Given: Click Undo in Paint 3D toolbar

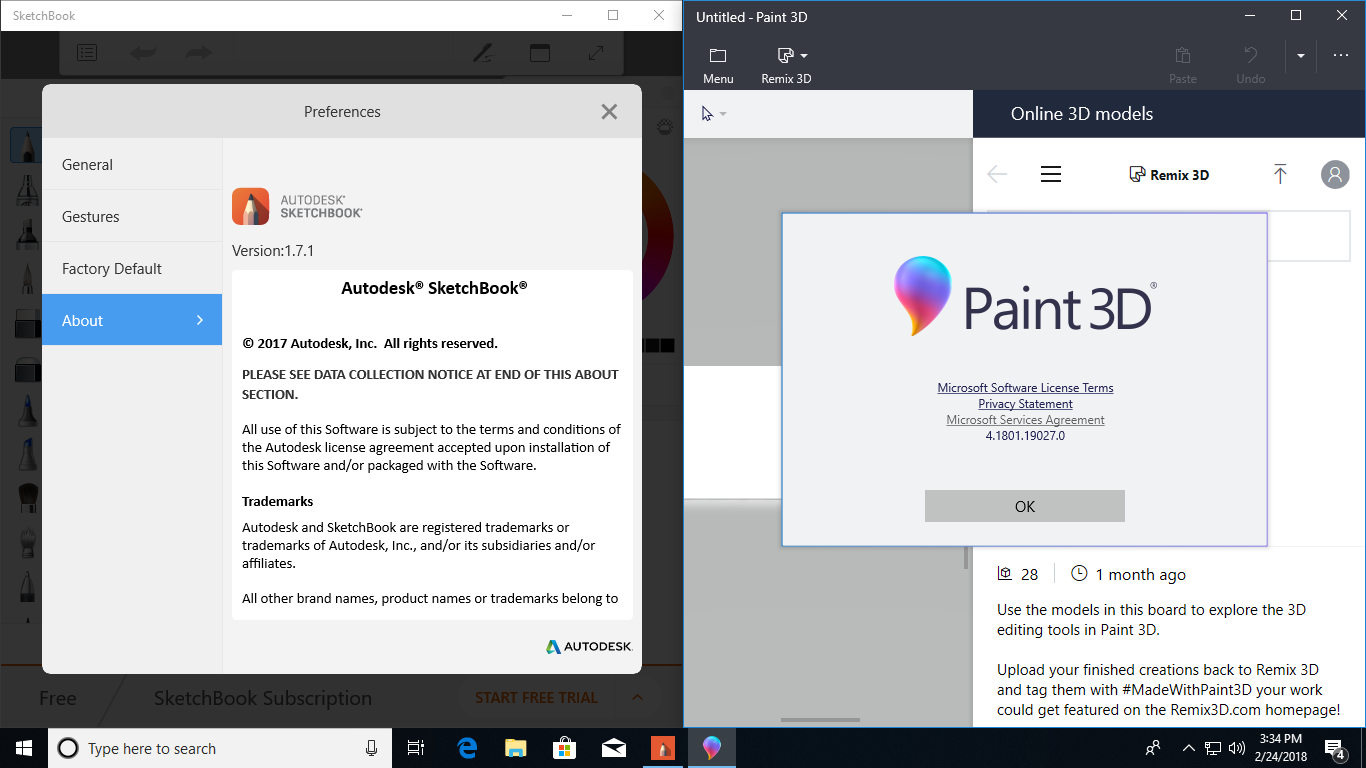Looking at the screenshot, I should click(1251, 66).
